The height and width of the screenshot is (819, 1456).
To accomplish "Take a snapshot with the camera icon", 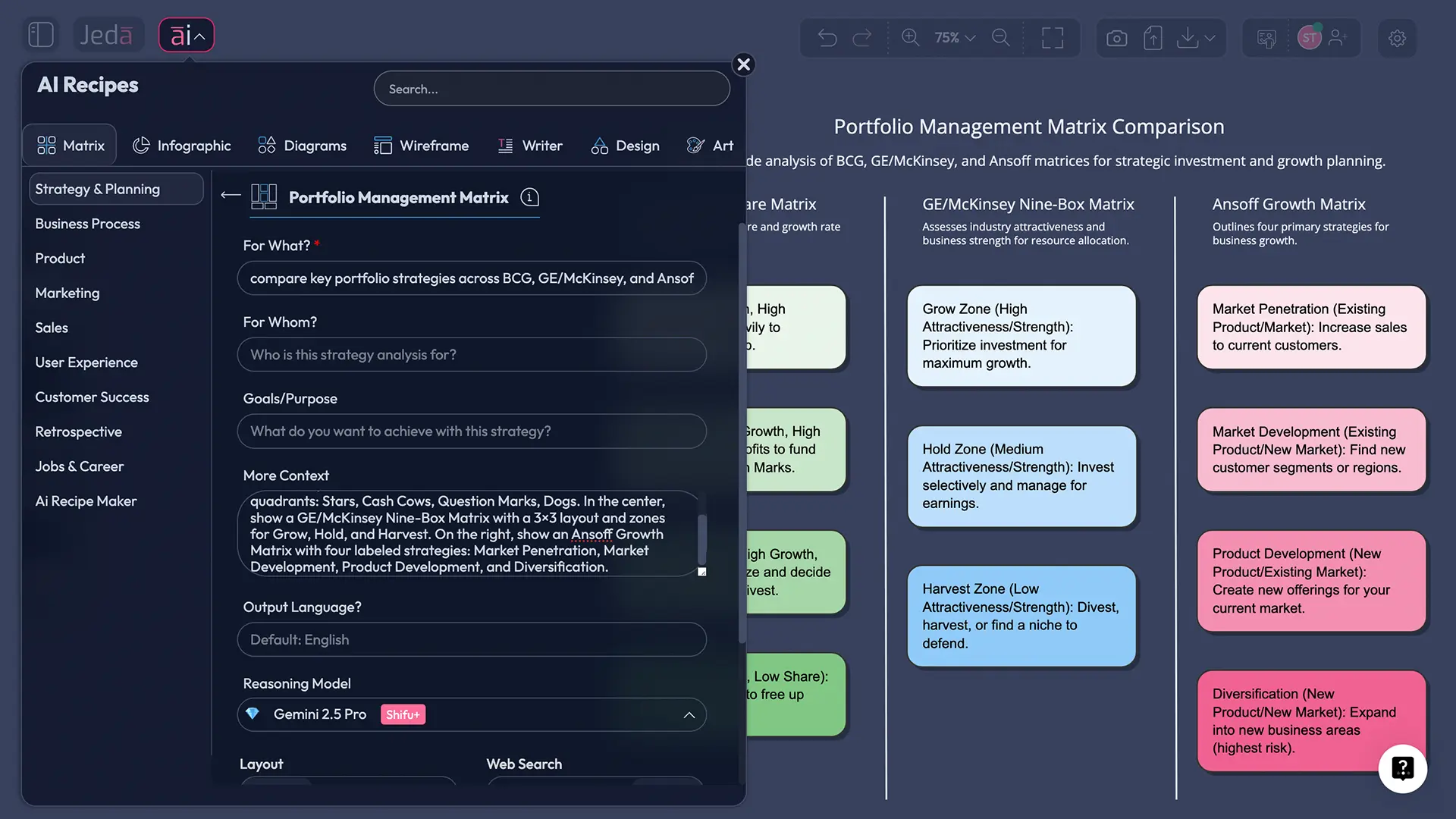I will (x=1116, y=37).
